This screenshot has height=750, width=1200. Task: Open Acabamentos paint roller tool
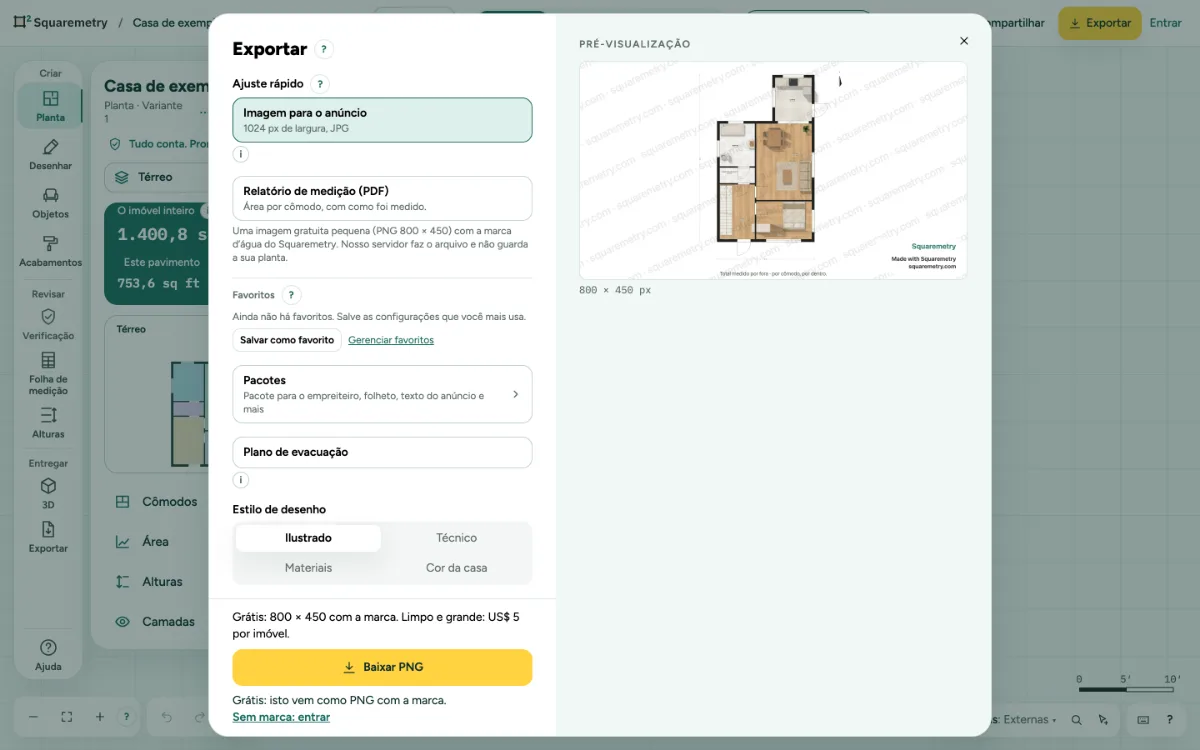point(50,251)
